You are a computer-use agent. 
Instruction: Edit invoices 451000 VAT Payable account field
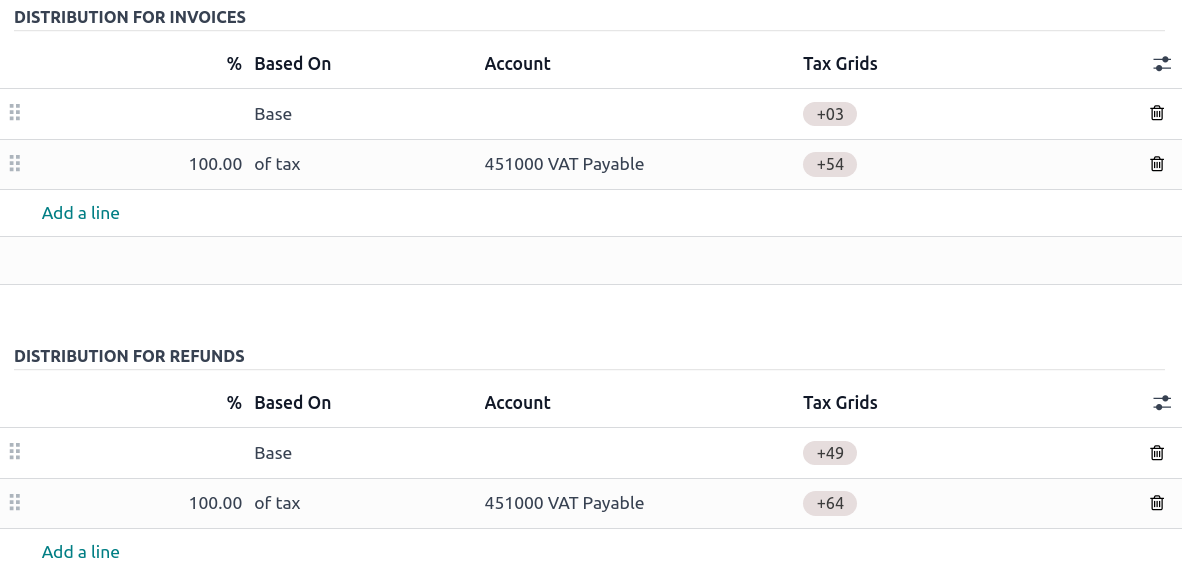tap(564, 164)
